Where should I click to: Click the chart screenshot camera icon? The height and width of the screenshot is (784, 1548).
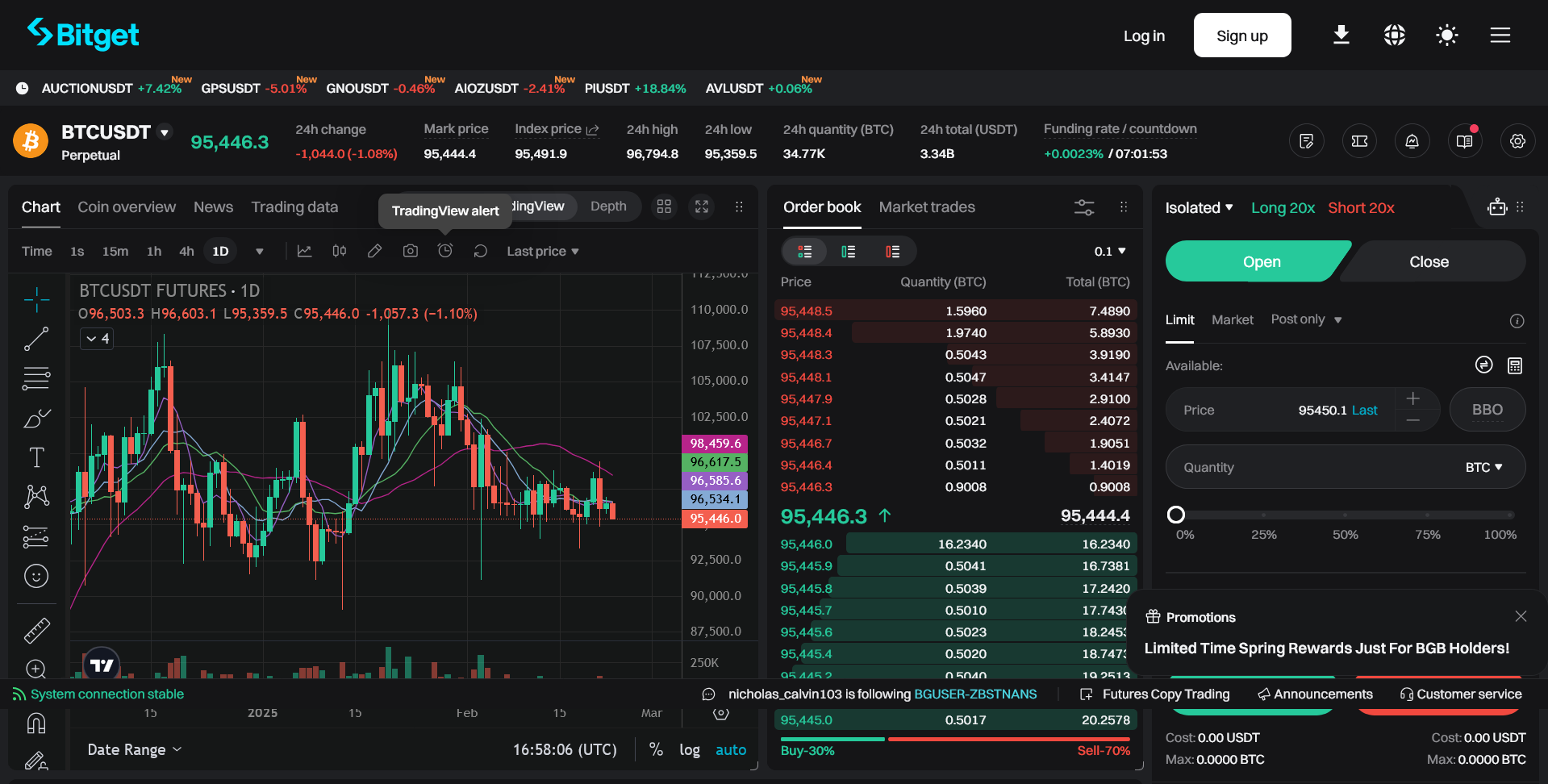pyautogui.click(x=410, y=251)
